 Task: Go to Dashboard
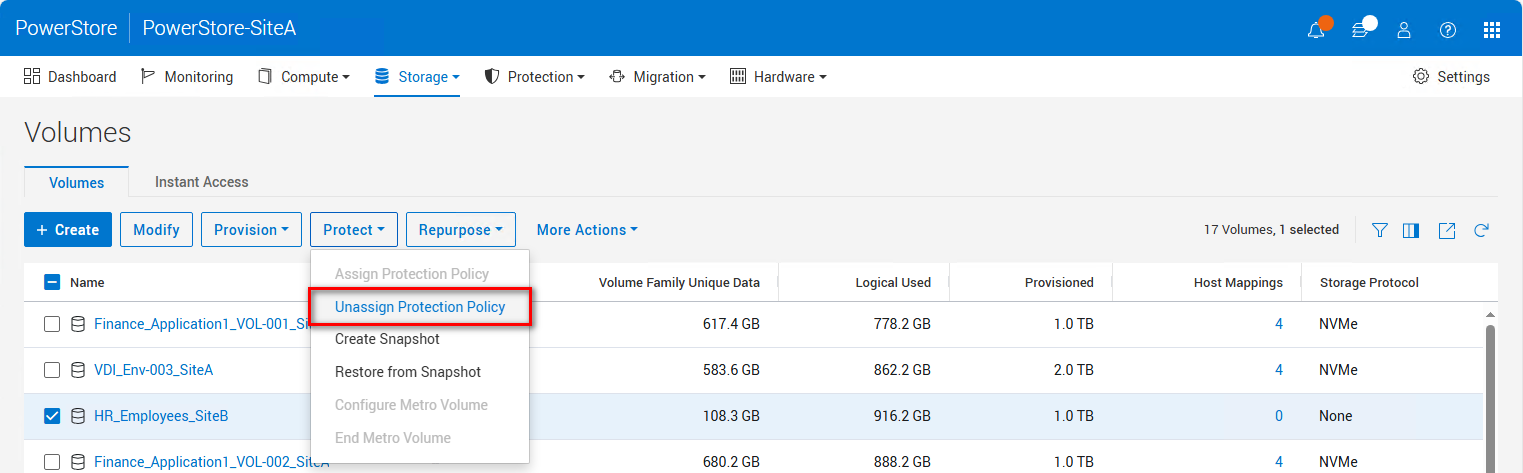pyautogui.click(x=70, y=77)
